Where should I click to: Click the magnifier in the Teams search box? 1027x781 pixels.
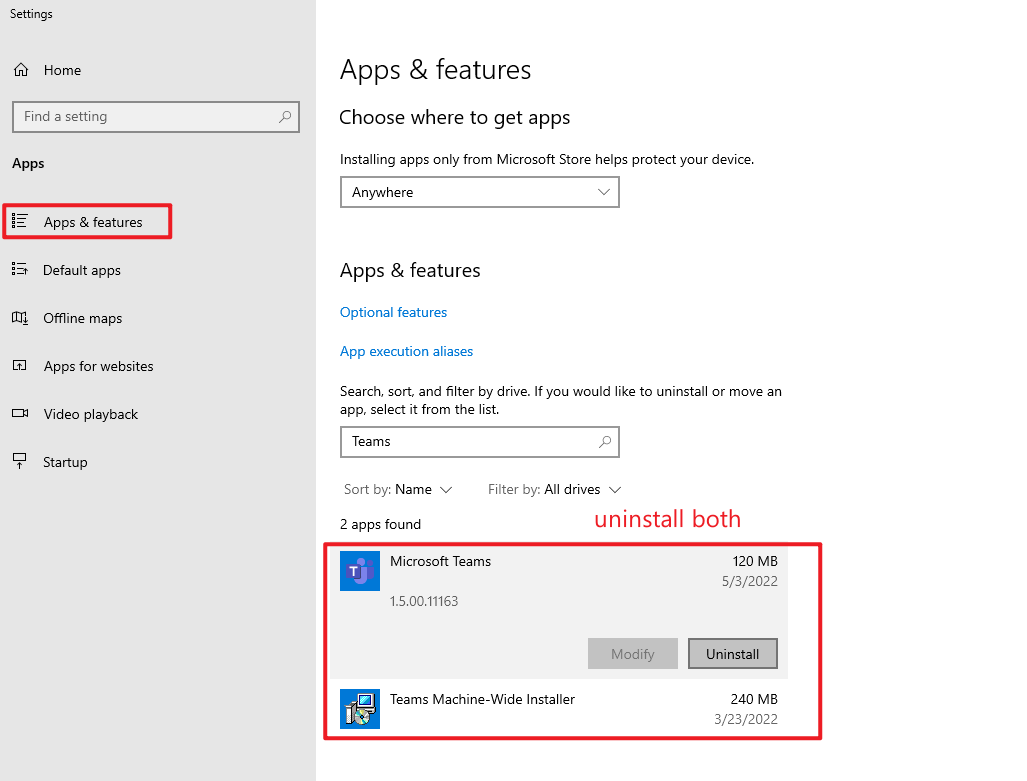click(x=605, y=442)
